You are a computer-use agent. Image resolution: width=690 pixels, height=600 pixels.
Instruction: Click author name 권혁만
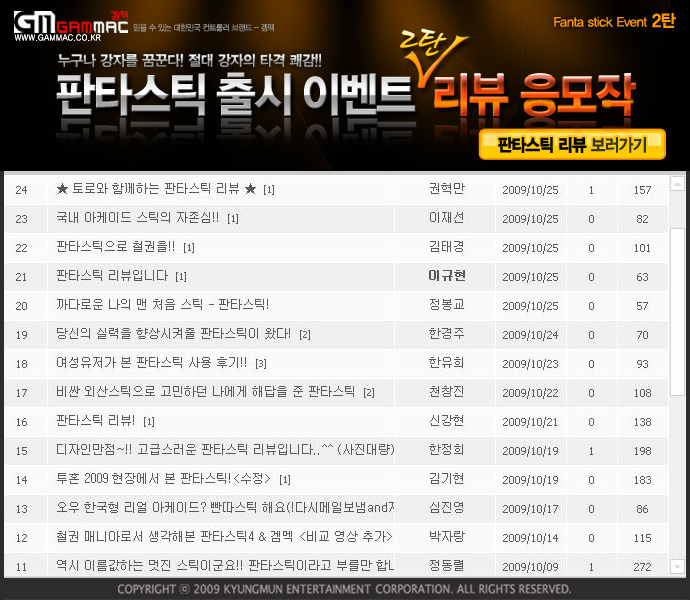pos(447,189)
